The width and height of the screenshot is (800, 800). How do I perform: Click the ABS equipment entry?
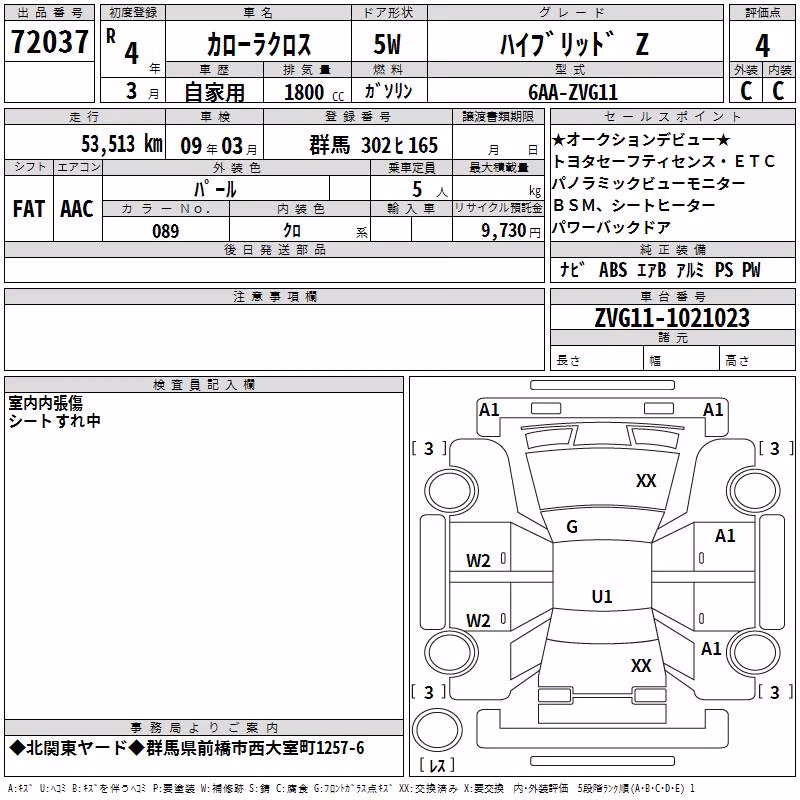click(x=613, y=269)
